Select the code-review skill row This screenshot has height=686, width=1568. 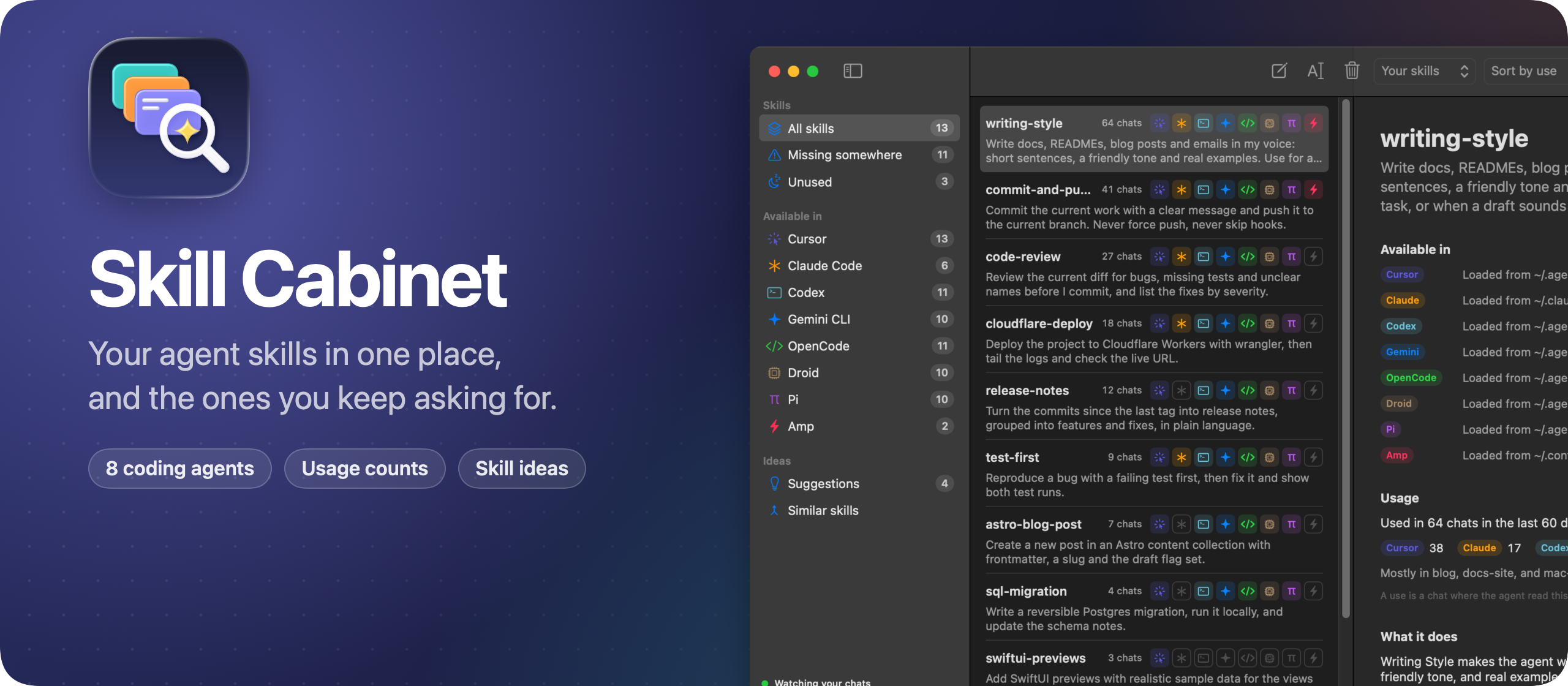click(1154, 273)
